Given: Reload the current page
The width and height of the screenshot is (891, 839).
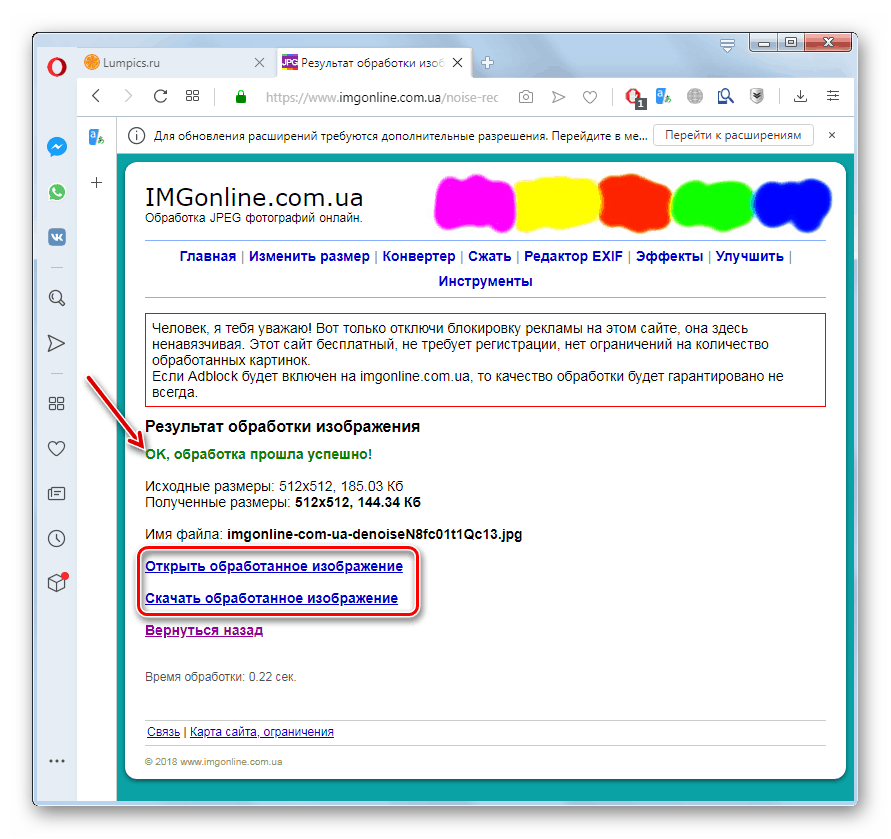Looking at the screenshot, I should [161, 96].
